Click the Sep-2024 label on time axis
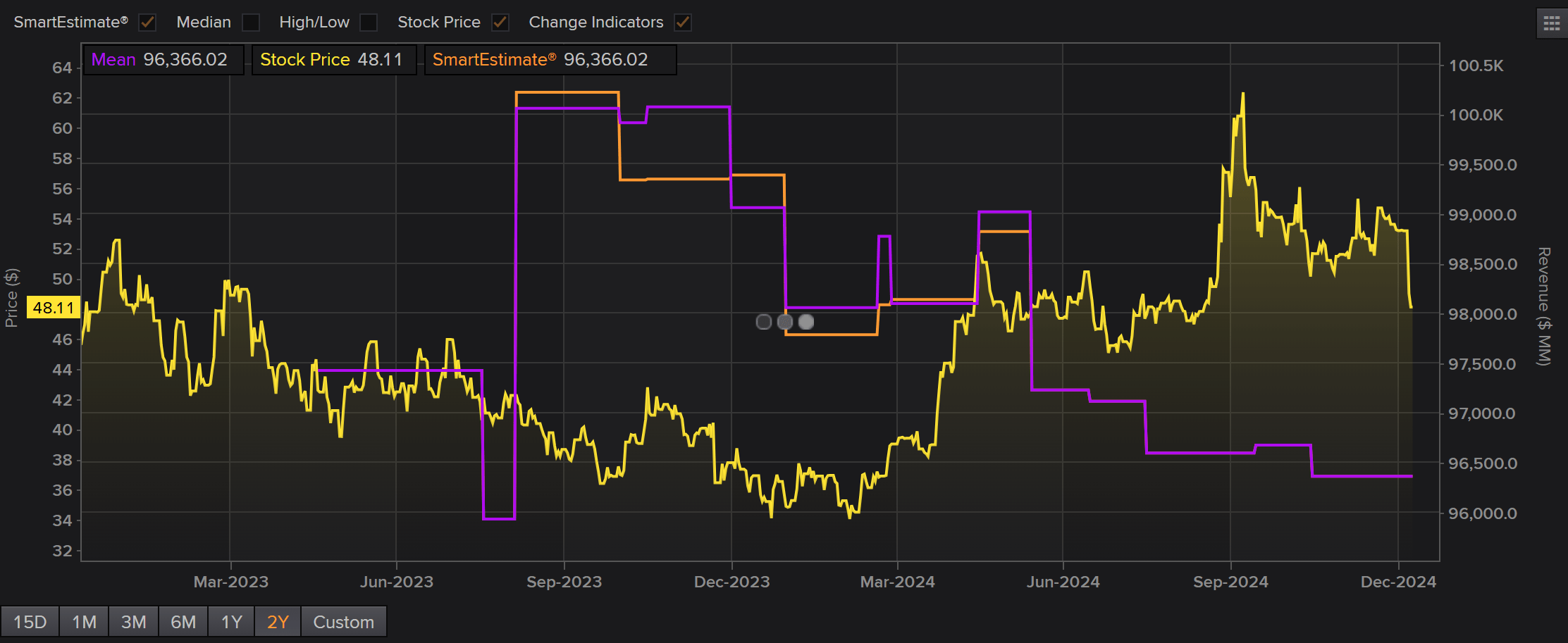This screenshot has height=643, width=1568. click(1230, 582)
